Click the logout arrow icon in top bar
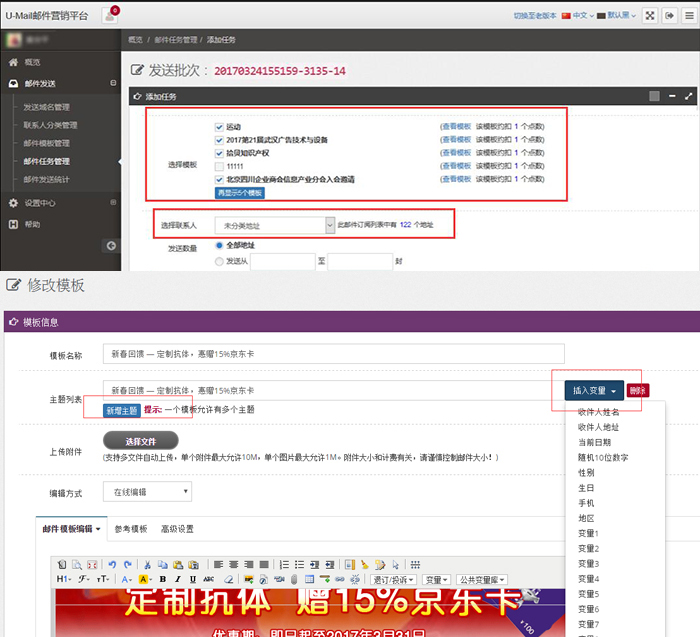The height and width of the screenshot is (637, 700). (667, 15)
